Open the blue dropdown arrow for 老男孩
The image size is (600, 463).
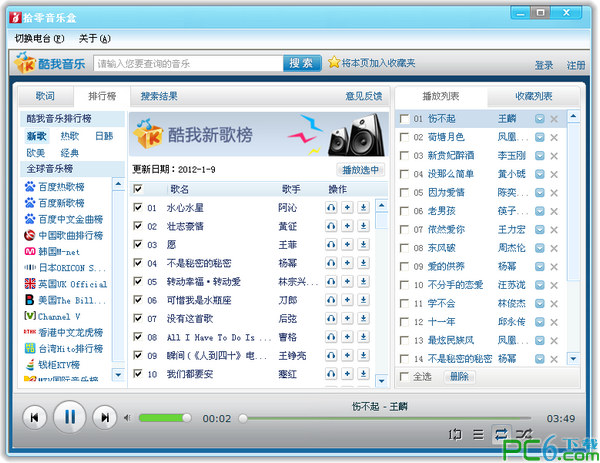[540, 210]
